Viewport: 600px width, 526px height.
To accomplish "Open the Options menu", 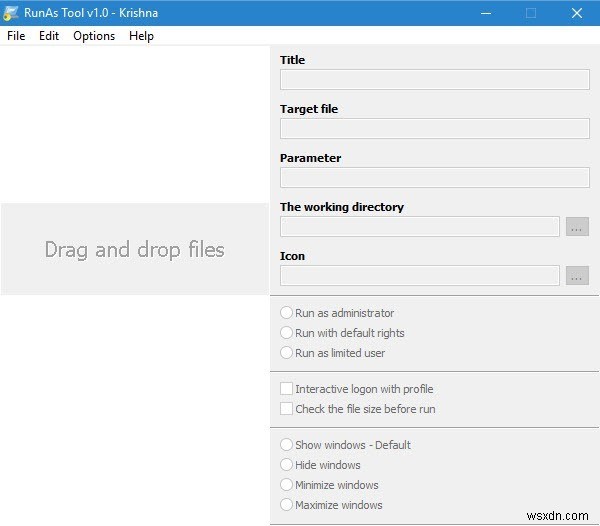I will pos(94,36).
